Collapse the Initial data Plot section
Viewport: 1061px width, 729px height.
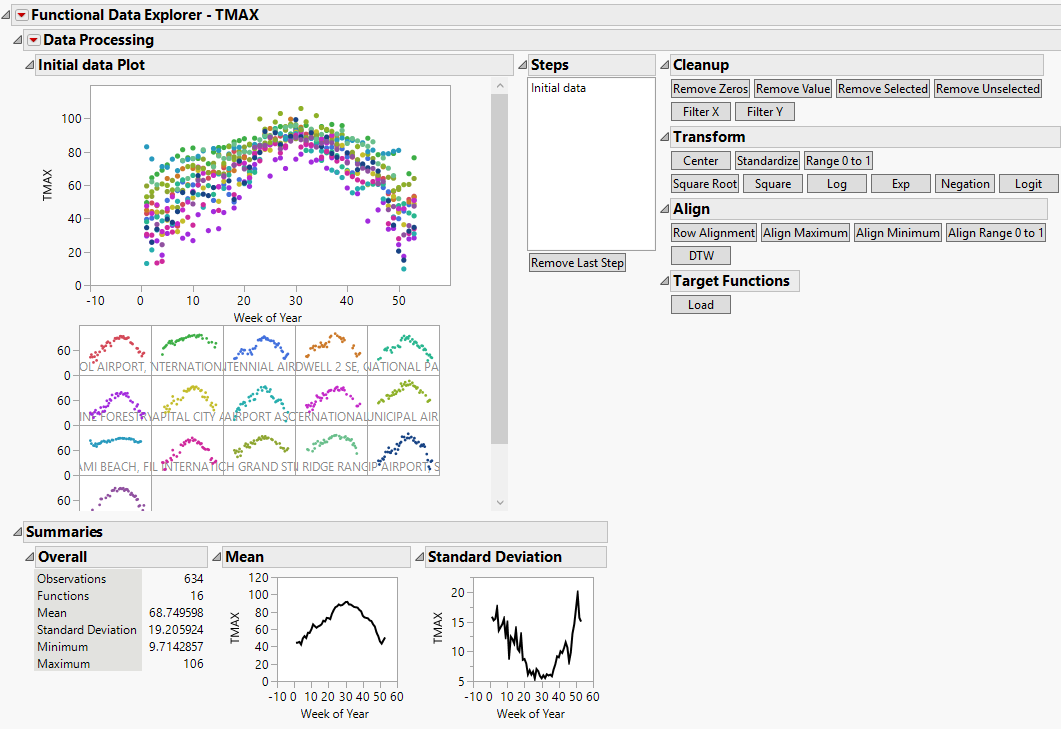point(29,65)
